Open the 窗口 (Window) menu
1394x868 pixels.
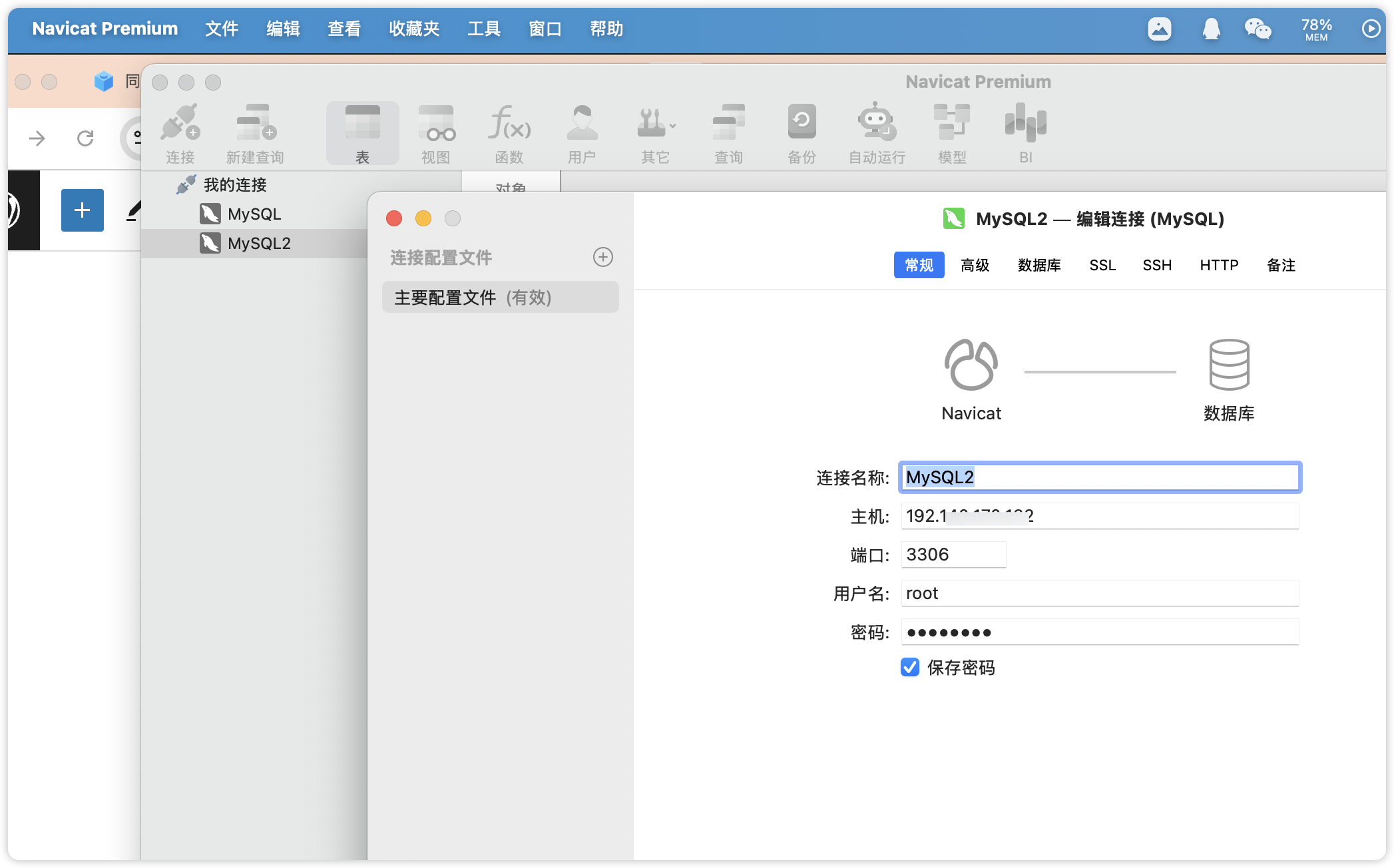coord(545,29)
